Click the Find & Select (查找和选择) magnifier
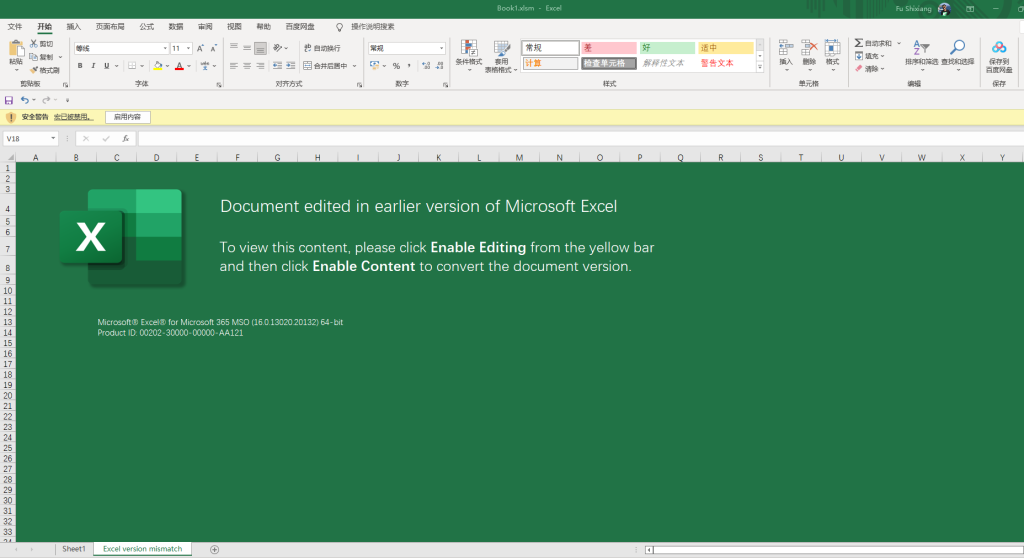The image size is (1024, 558). 957,48
